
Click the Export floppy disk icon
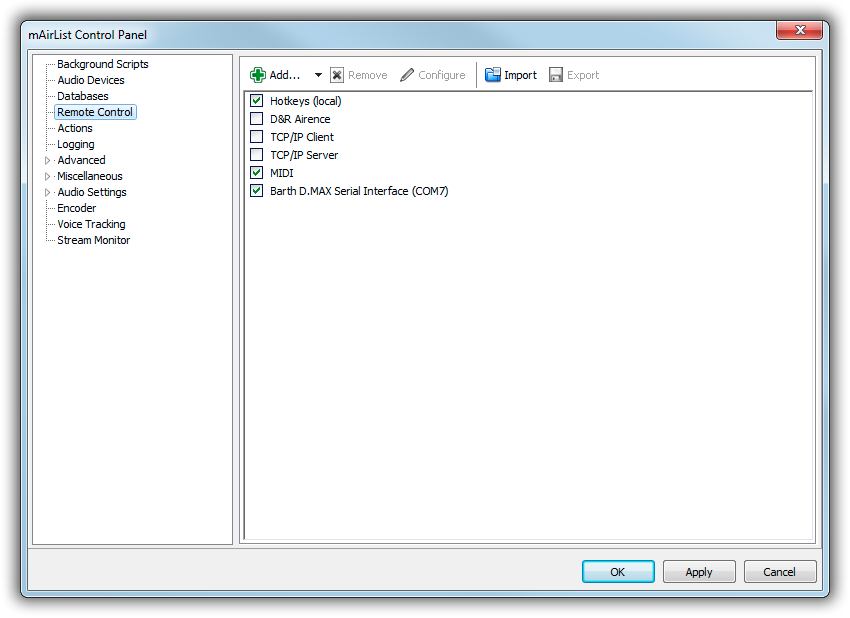click(556, 75)
